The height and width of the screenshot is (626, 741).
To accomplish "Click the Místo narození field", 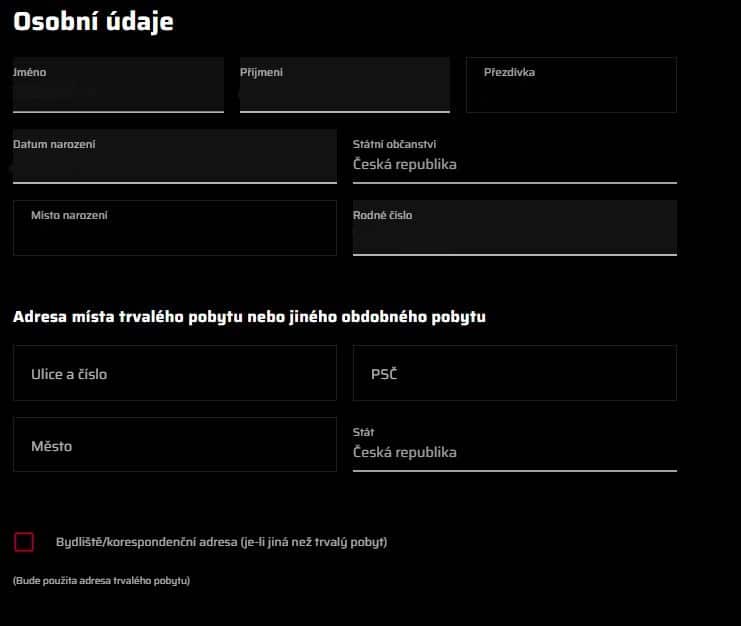I will (x=175, y=228).
